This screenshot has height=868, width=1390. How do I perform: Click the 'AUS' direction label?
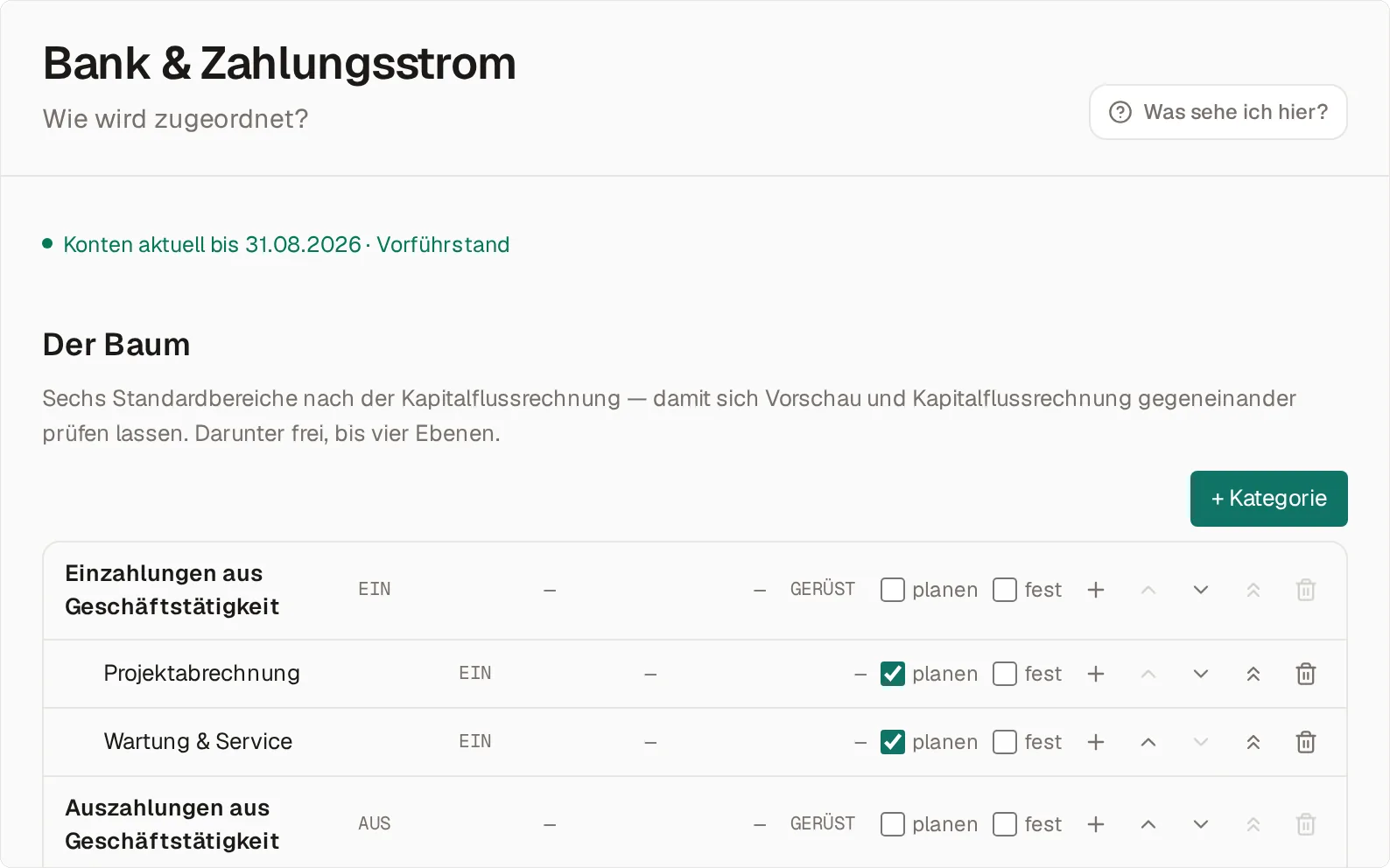click(375, 823)
